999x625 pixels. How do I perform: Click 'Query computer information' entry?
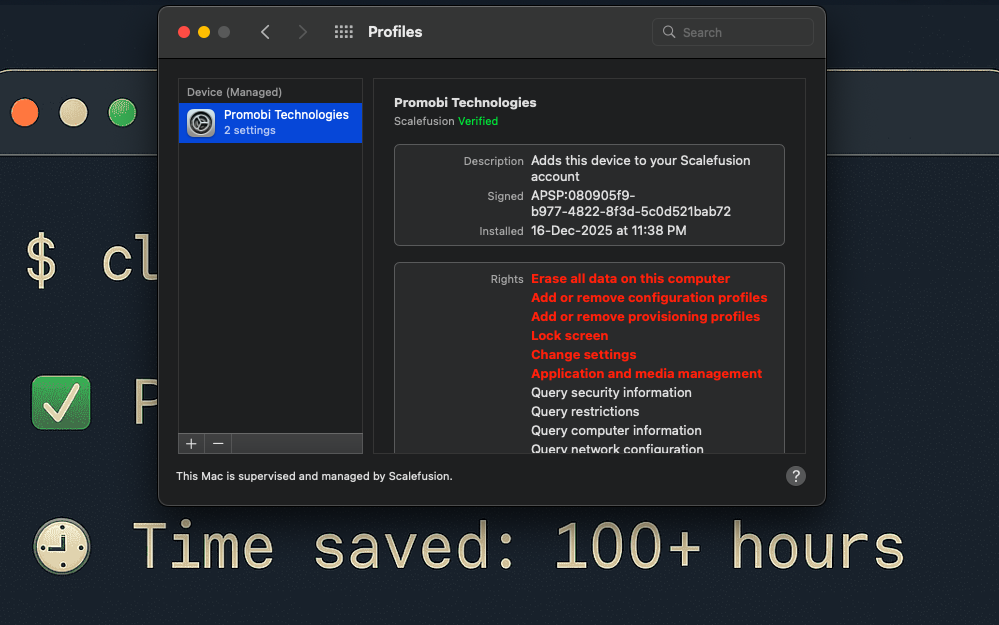coord(616,431)
